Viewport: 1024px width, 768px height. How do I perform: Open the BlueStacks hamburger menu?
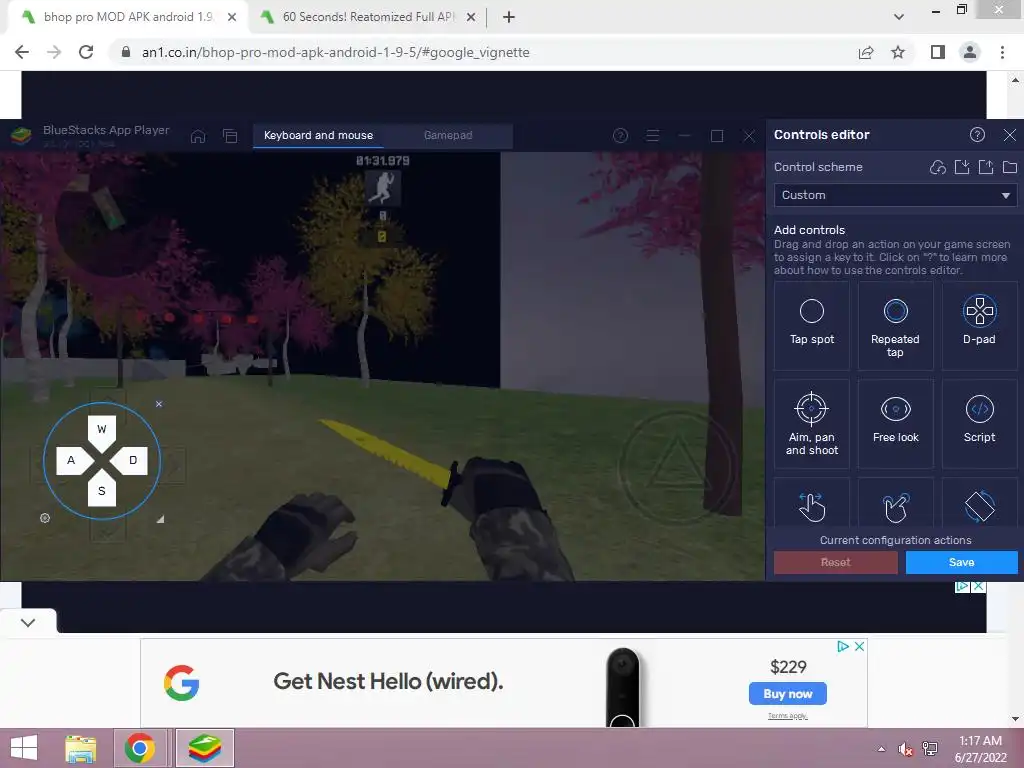coord(652,135)
